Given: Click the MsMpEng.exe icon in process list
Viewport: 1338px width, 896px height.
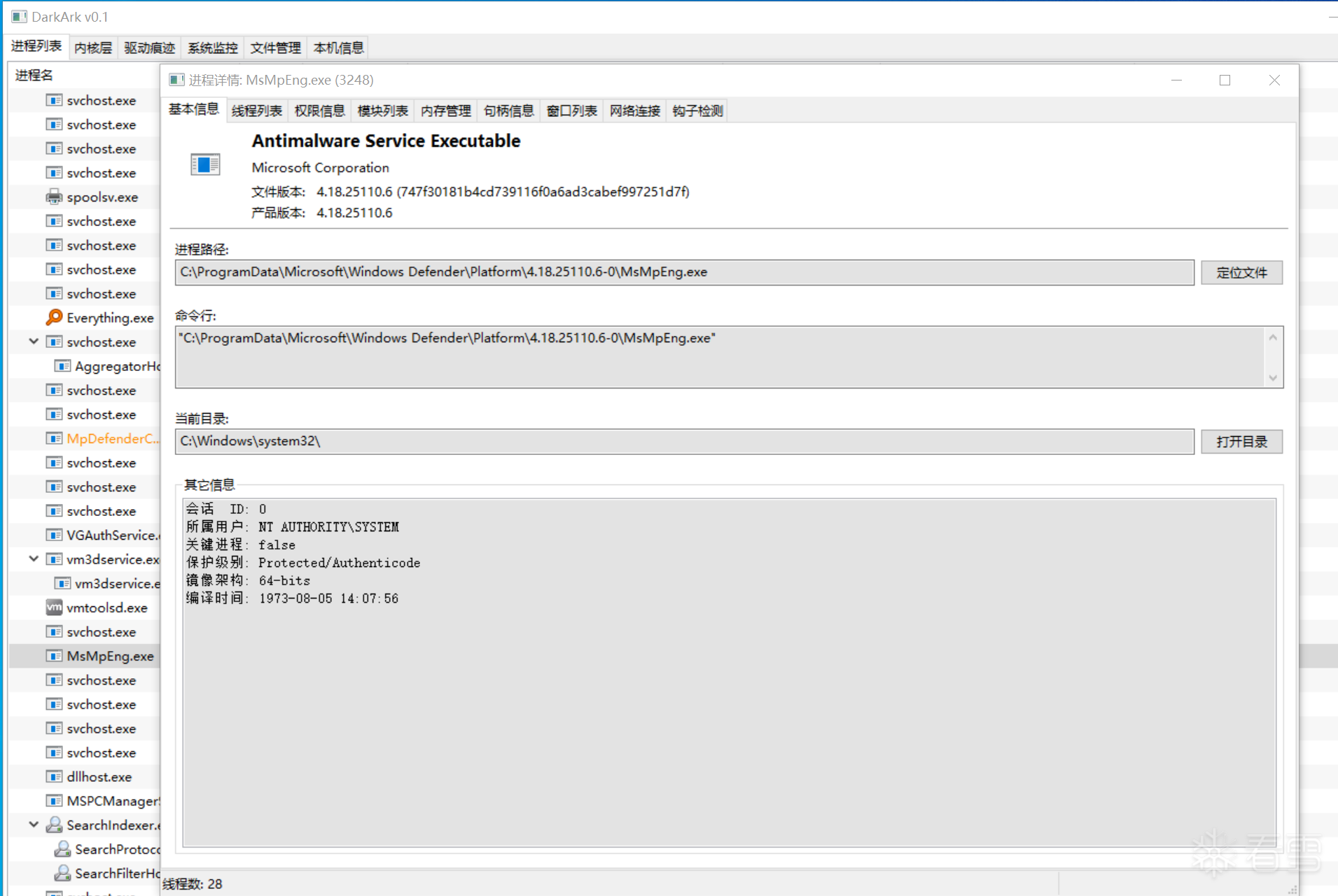Looking at the screenshot, I should coord(54,656).
